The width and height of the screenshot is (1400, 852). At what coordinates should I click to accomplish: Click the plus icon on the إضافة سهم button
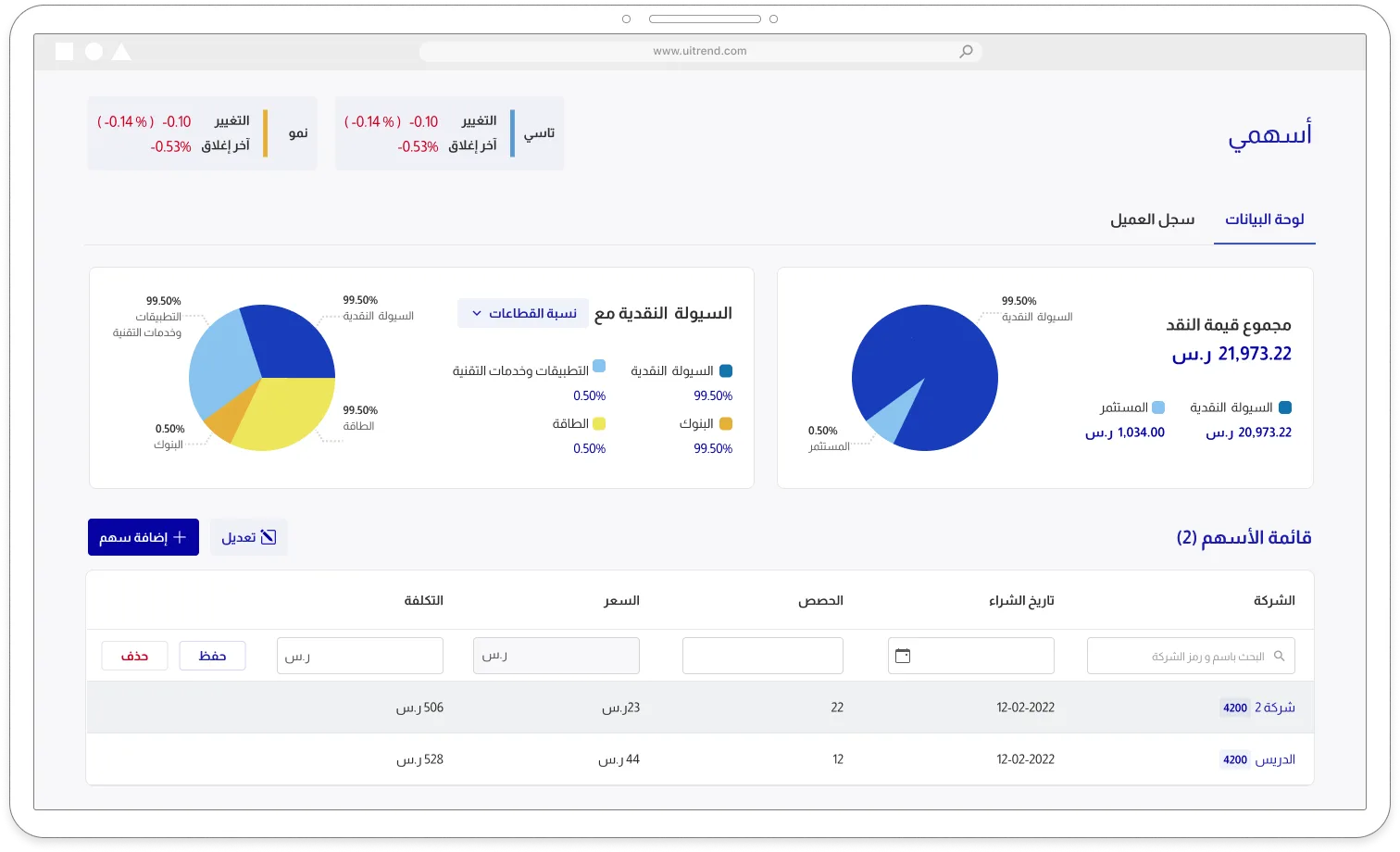180,537
